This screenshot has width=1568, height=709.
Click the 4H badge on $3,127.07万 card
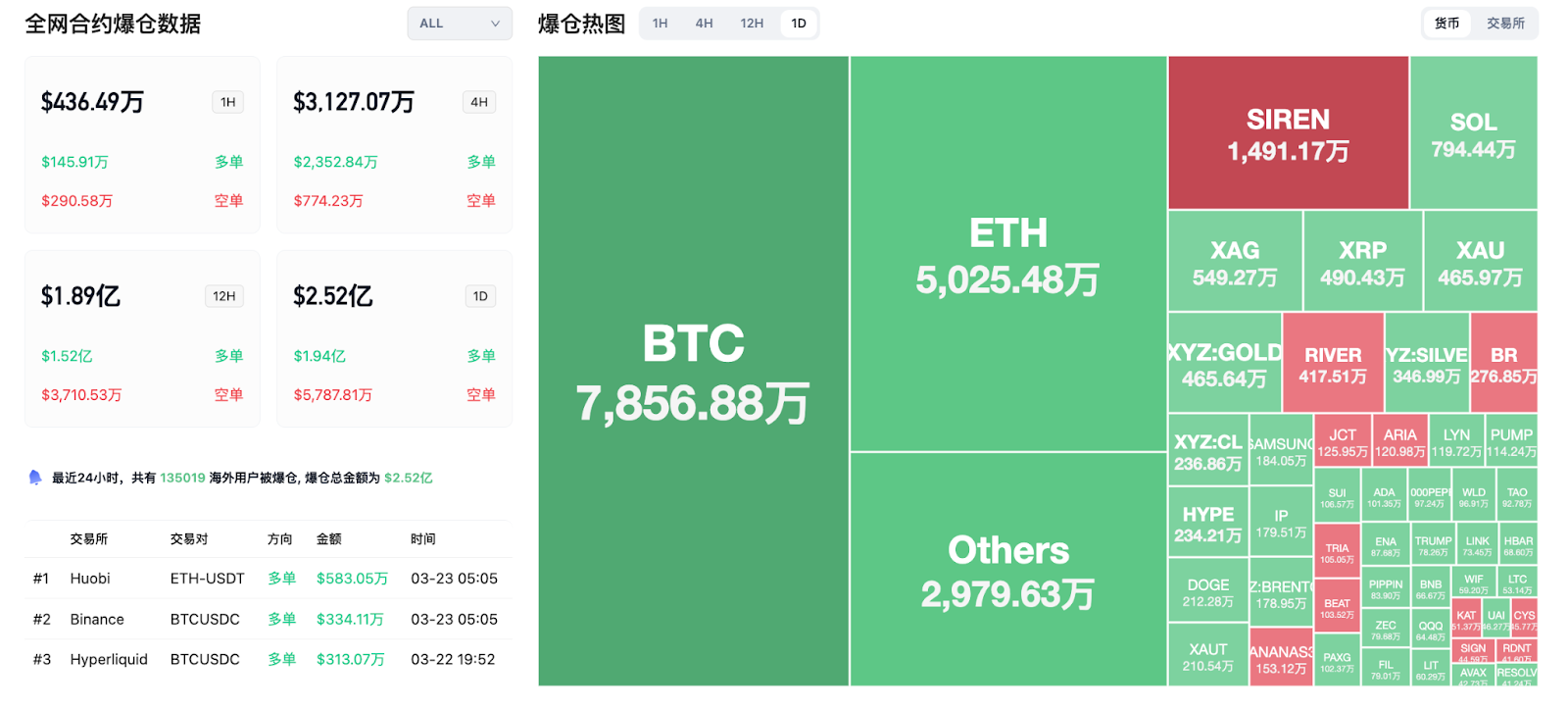[x=479, y=102]
